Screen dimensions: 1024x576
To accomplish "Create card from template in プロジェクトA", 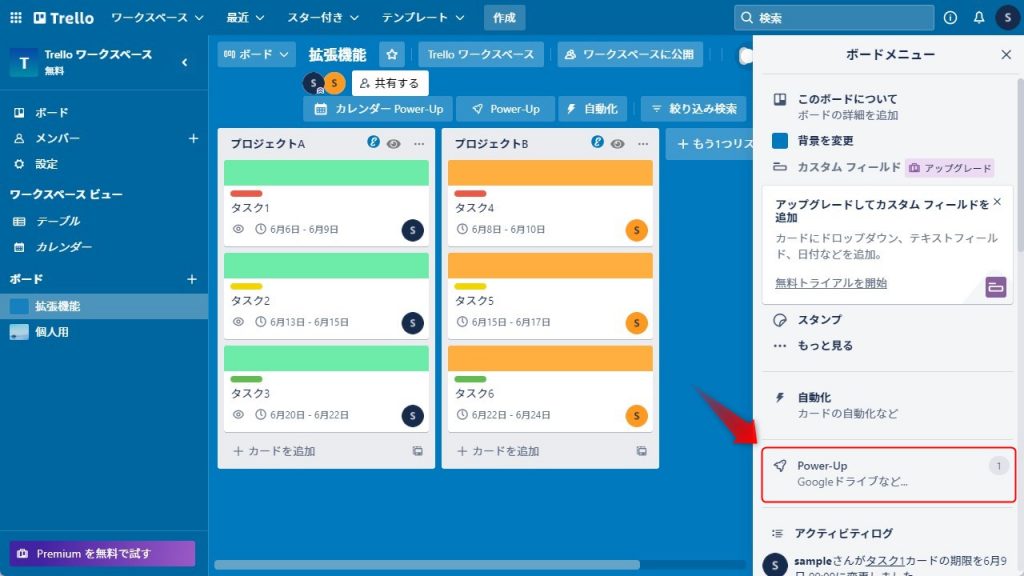I will click(417, 451).
